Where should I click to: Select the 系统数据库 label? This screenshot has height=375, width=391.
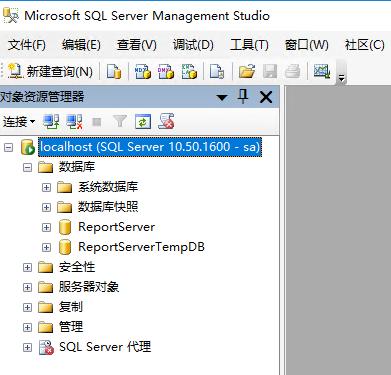click(x=108, y=187)
